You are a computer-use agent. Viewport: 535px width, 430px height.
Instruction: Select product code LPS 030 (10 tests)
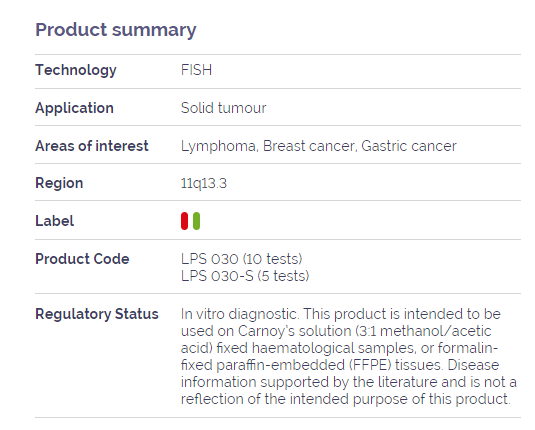[242, 259]
